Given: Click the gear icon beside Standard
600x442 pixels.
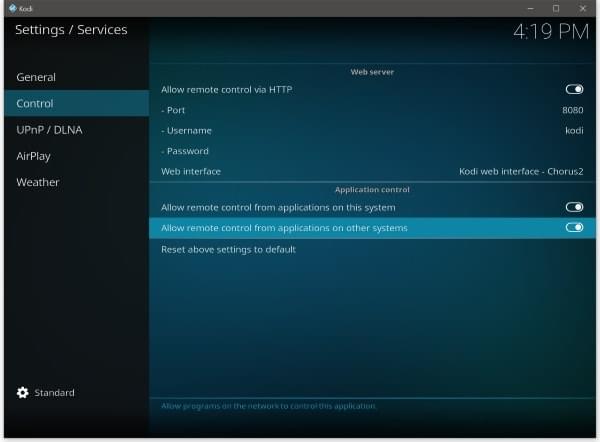Looking at the screenshot, I should [23, 393].
